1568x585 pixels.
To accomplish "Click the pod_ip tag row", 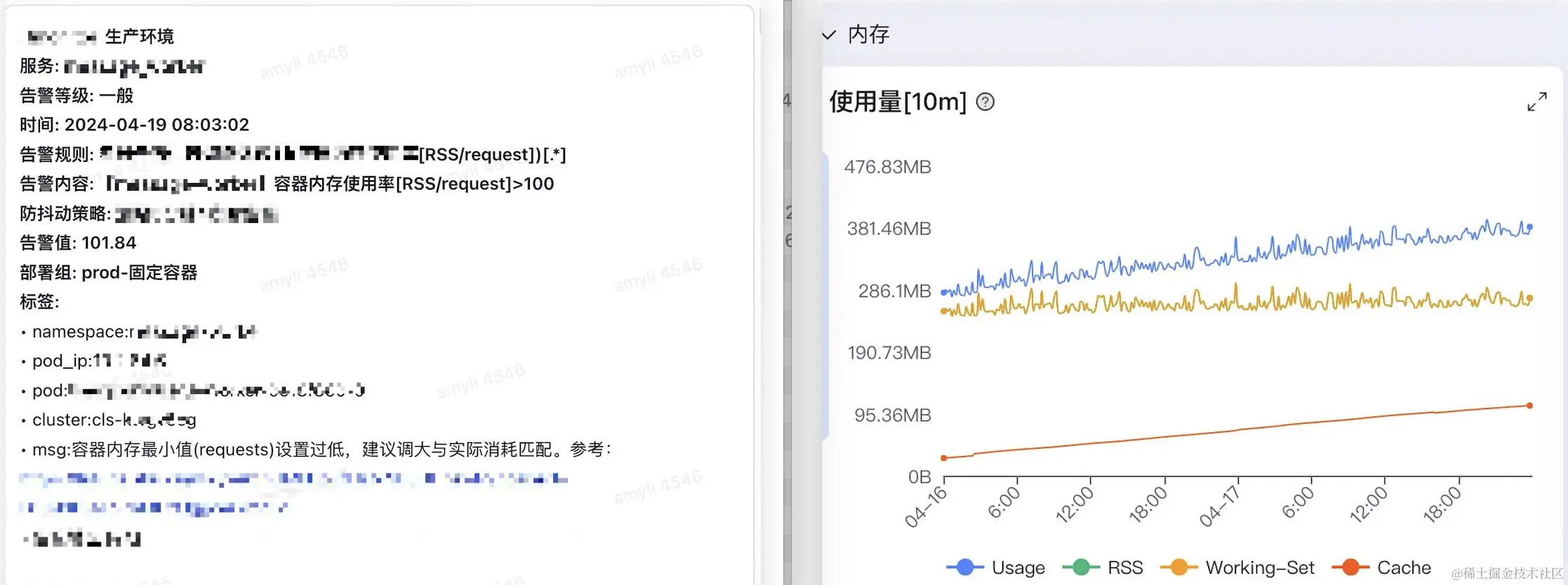I will coord(94,361).
